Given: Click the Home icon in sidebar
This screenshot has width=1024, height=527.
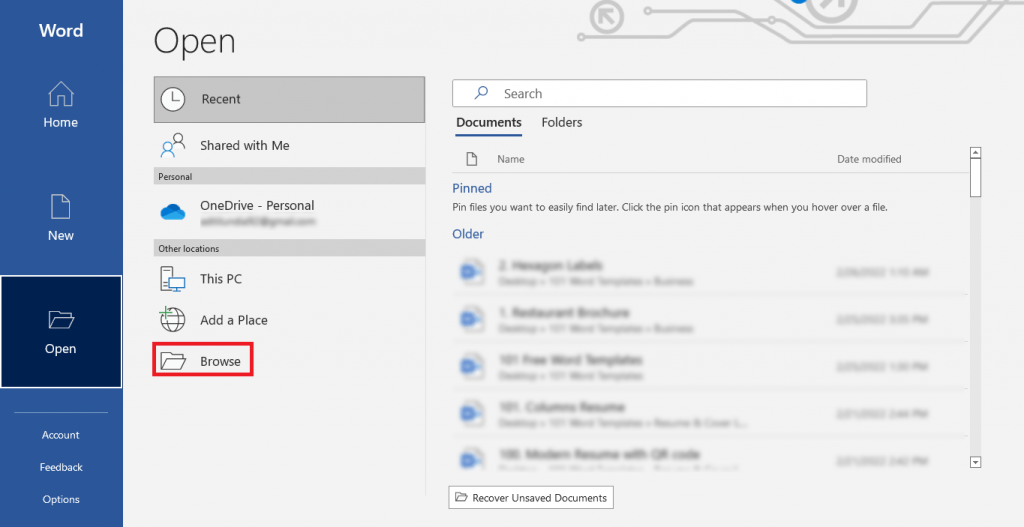Looking at the screenshot, I should coord(60,96).
